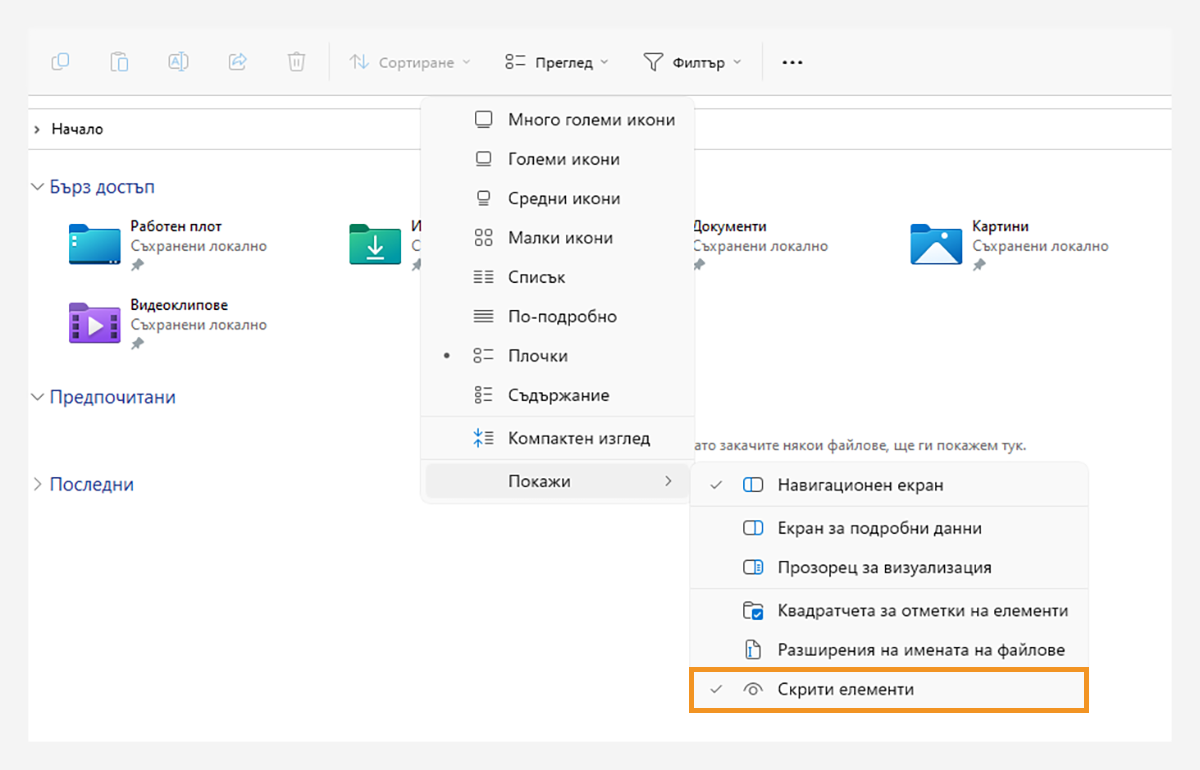This screenshot has width=1200, height=770.
Task: Click the Rename icon in toolbar
Action: coord(178,62)
